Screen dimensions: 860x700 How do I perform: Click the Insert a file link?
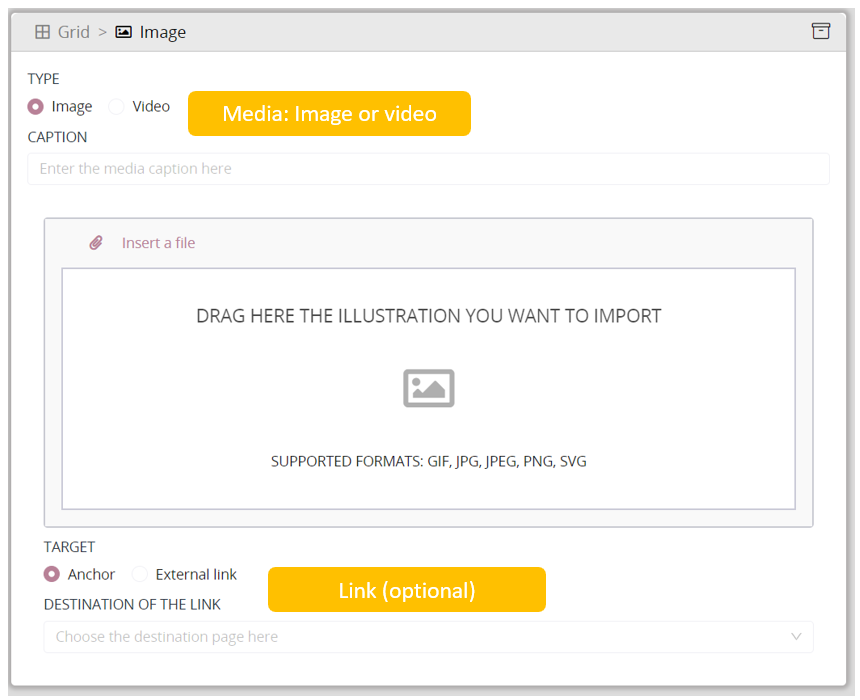click(x=158, y=243)
